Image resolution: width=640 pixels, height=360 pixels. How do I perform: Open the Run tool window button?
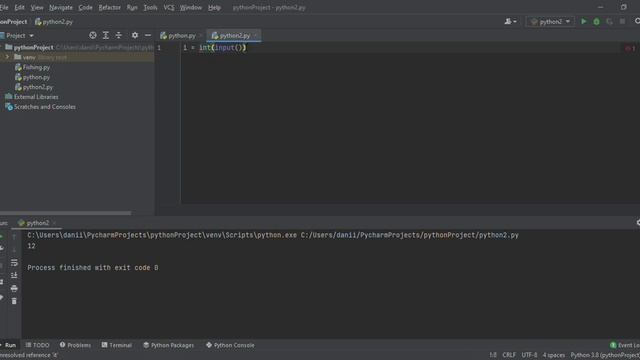(x=8, y=345)
